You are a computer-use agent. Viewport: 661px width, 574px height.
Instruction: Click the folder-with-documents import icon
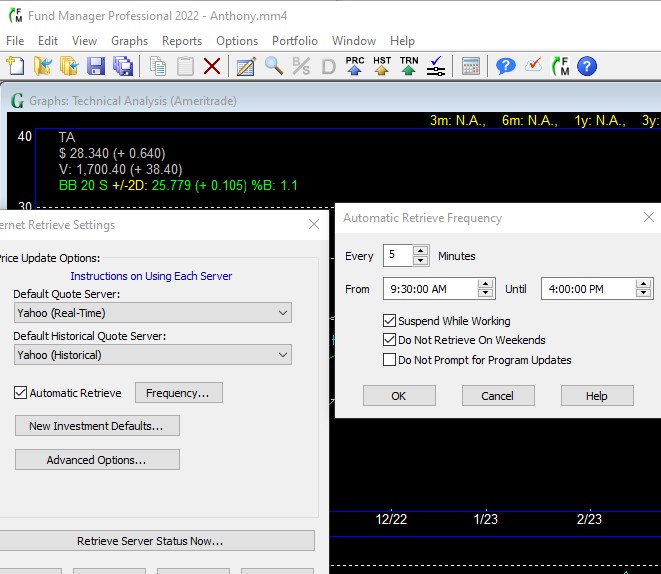click(x=69, y=66)
